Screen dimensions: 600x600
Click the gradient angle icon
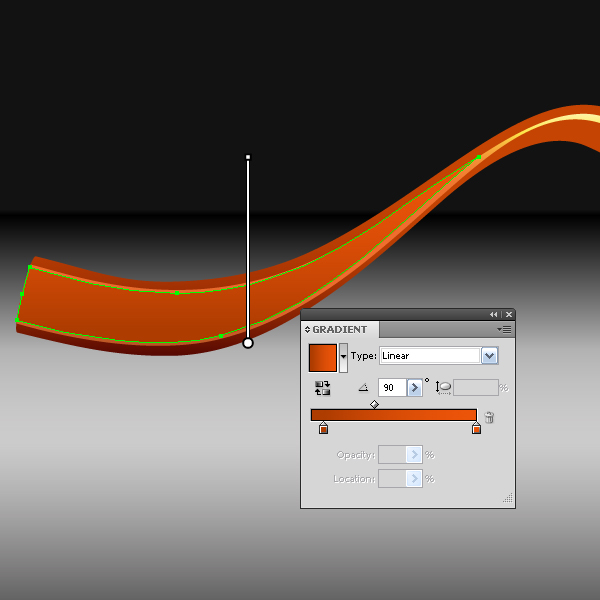(363, 388)
